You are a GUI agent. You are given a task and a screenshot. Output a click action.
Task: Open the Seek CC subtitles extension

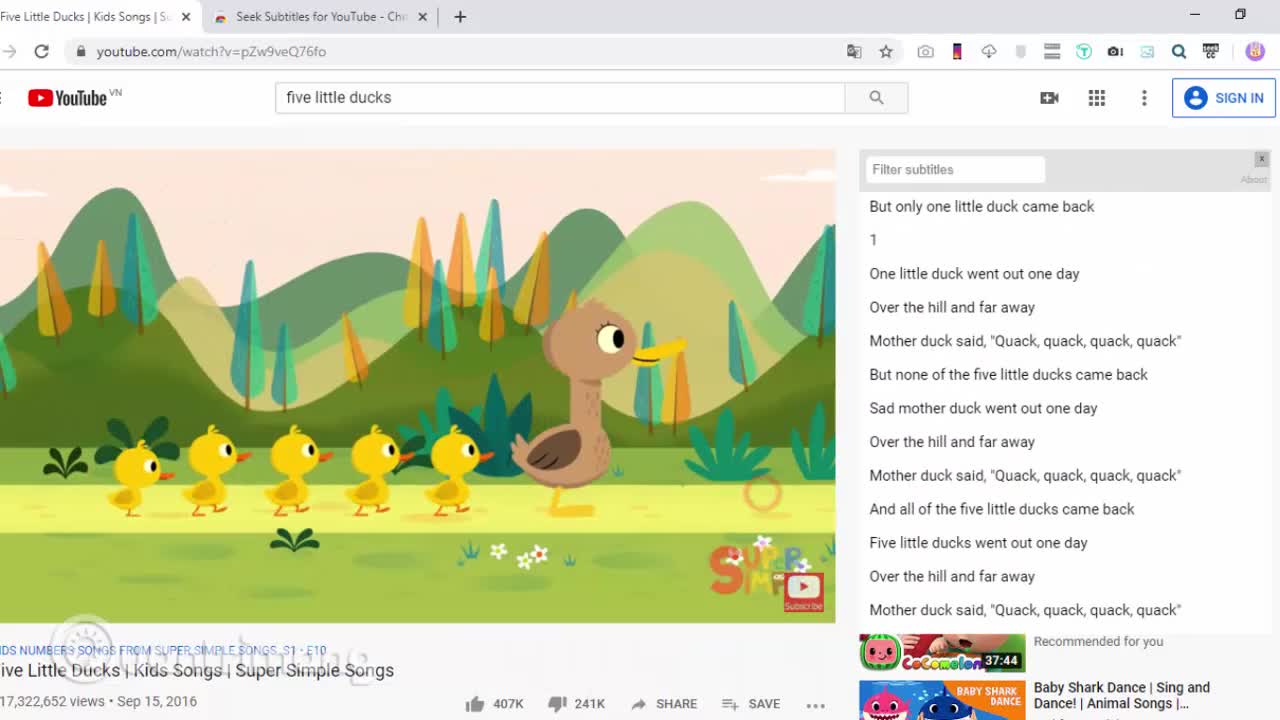[1211, 51]
